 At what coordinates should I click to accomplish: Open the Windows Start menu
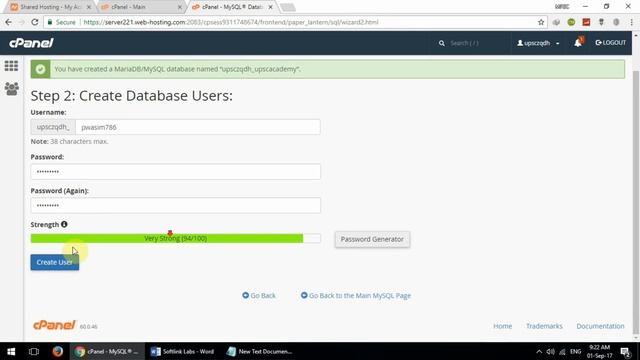click(11, 351)
